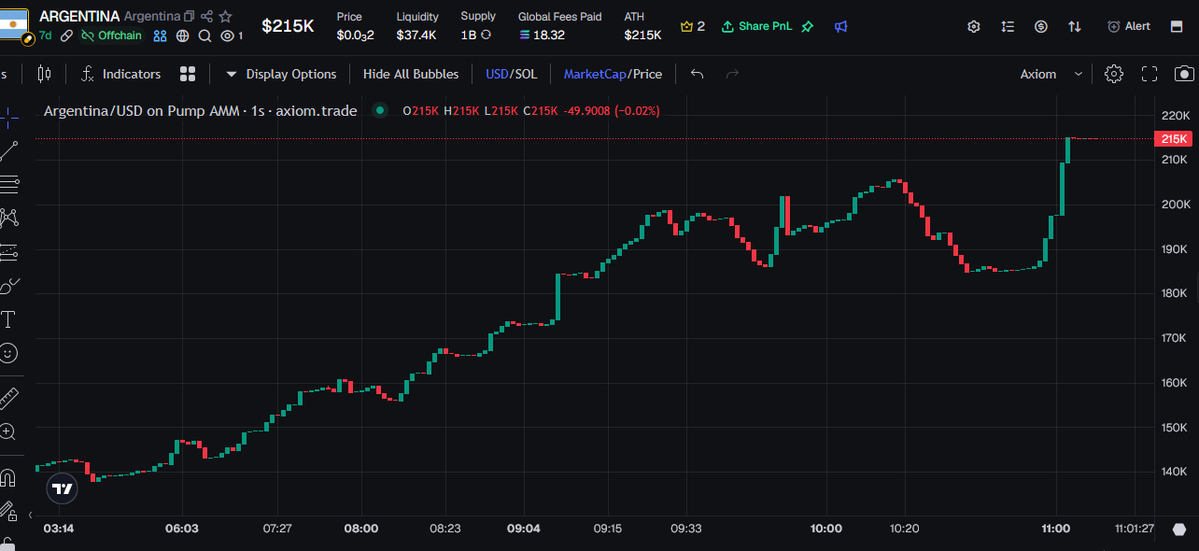Open the blue megaphone announcements icon
This screenshot has height=551, width=1199.
(841, 26)
